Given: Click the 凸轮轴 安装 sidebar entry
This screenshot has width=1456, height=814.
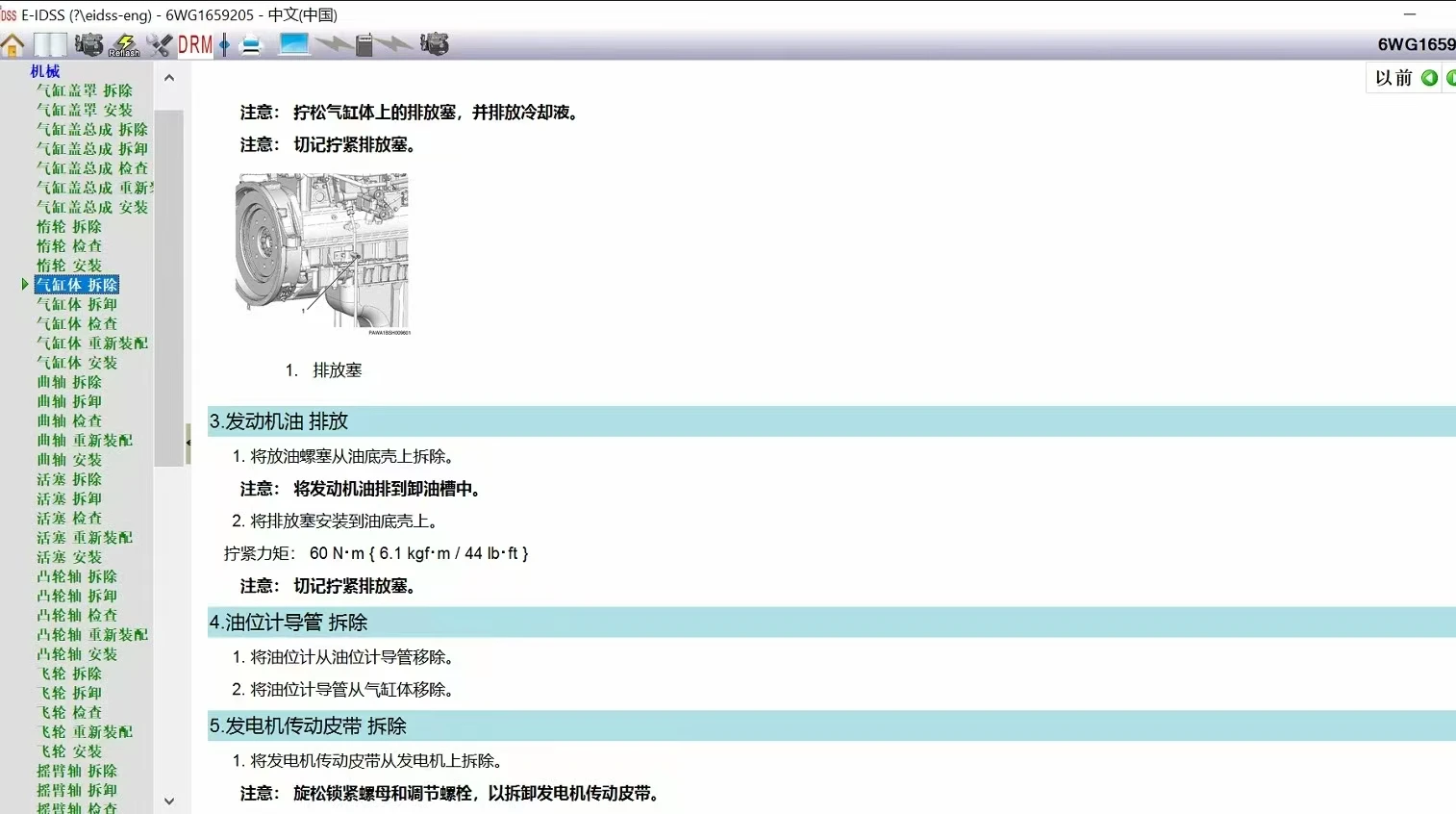Looking at the screenshot, I should click(x=76, y=653).
